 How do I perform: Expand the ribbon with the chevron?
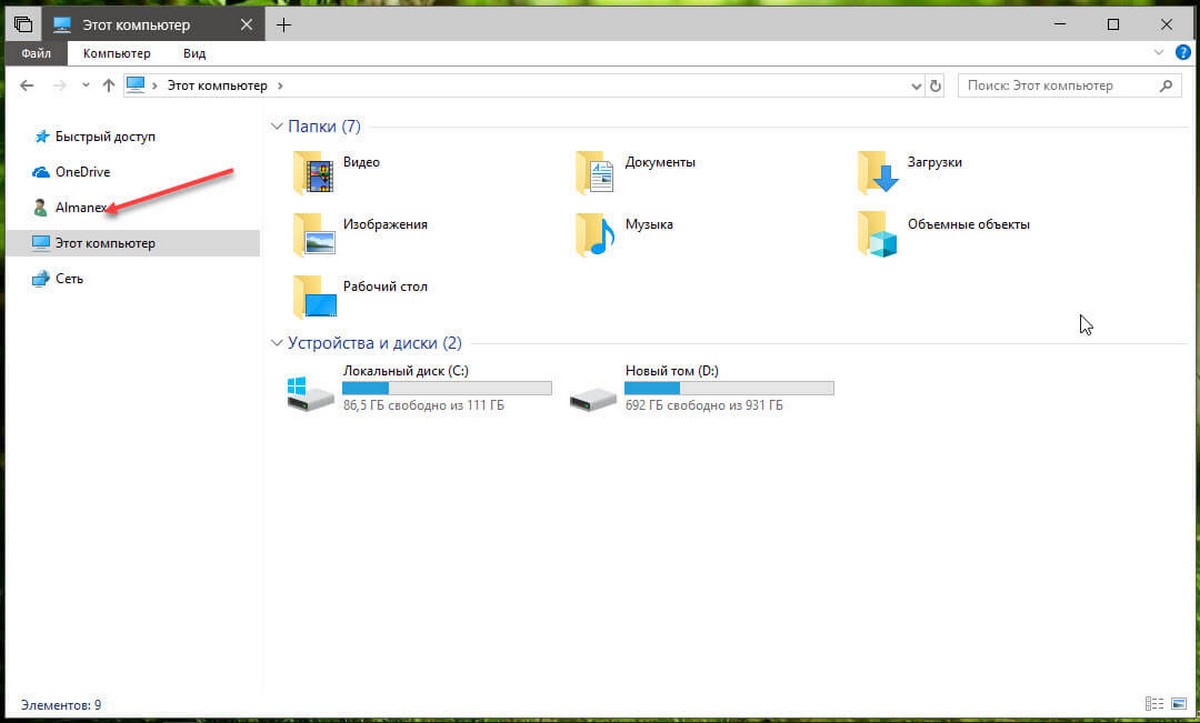click(x=1159, y=53)
